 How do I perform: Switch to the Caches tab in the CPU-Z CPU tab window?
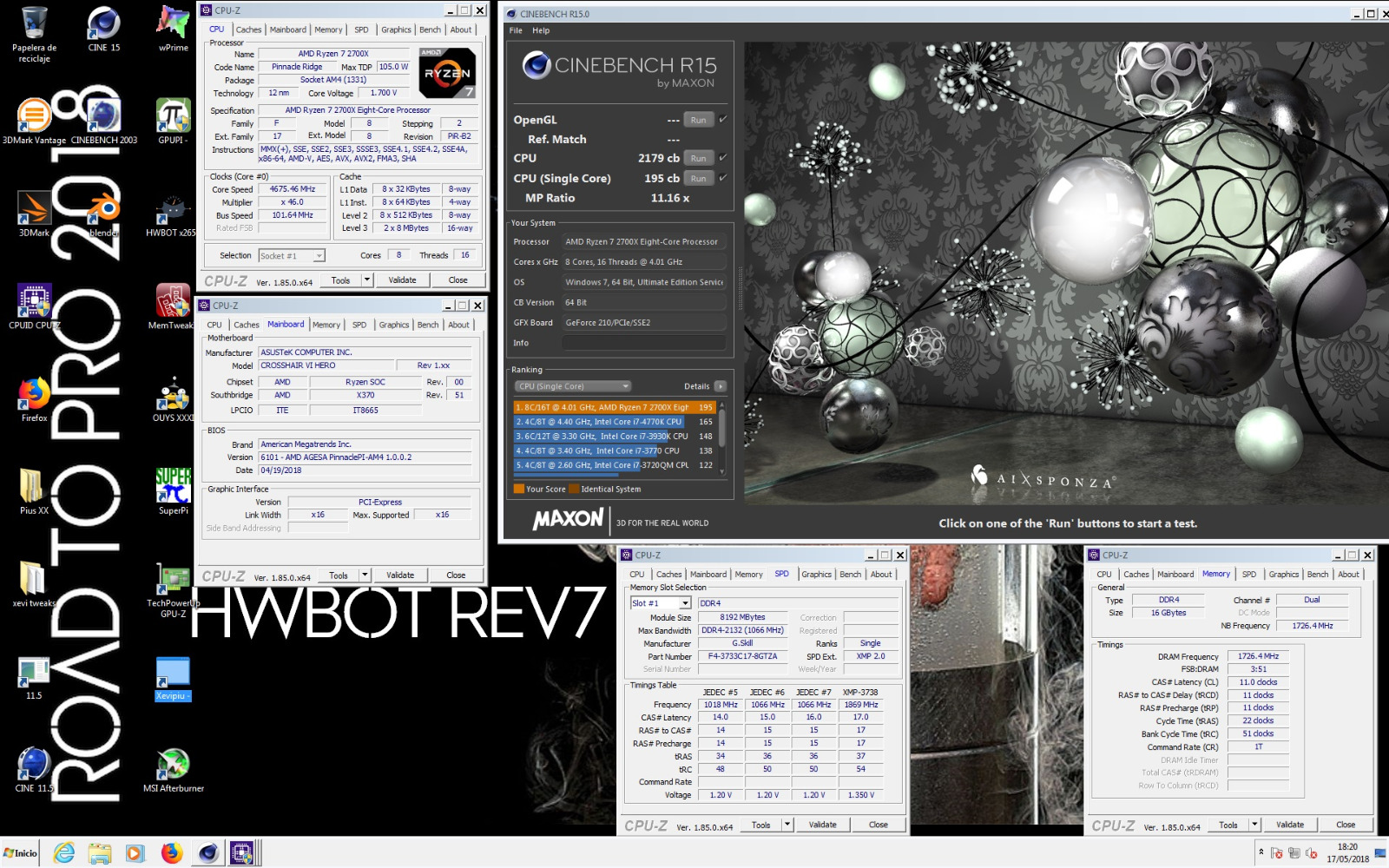click(248, 30)
